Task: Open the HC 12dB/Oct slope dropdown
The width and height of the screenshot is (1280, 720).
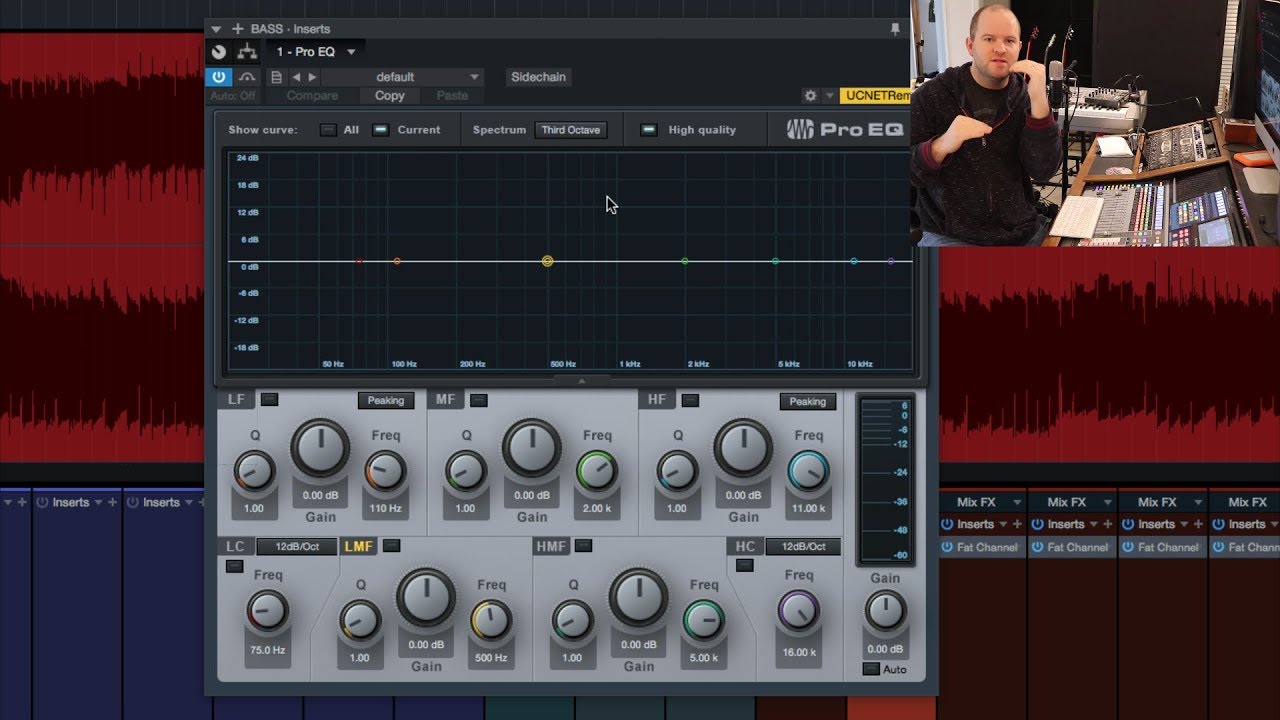Action: pos(804,547)
